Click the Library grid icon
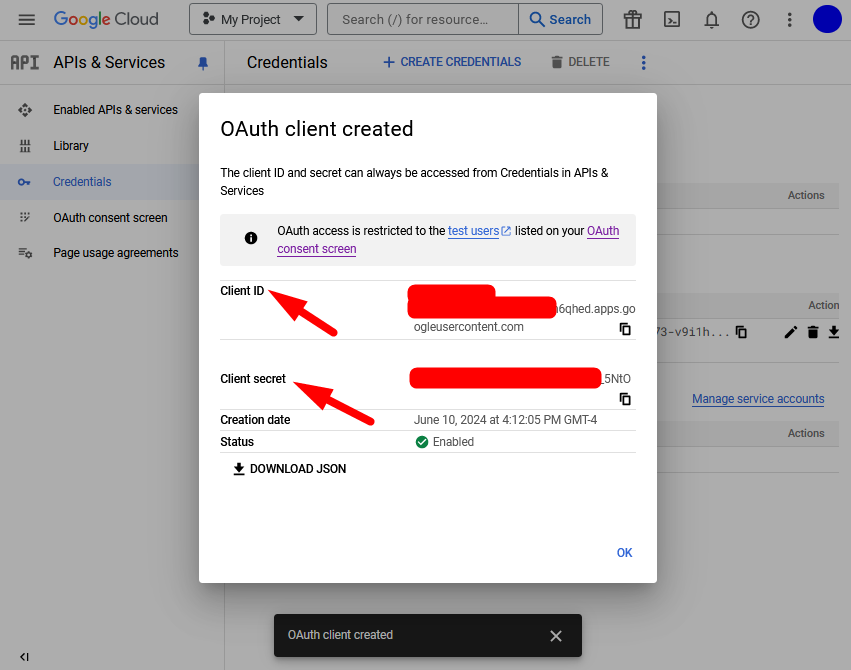The image size is (851, 670). pos(25,146)
